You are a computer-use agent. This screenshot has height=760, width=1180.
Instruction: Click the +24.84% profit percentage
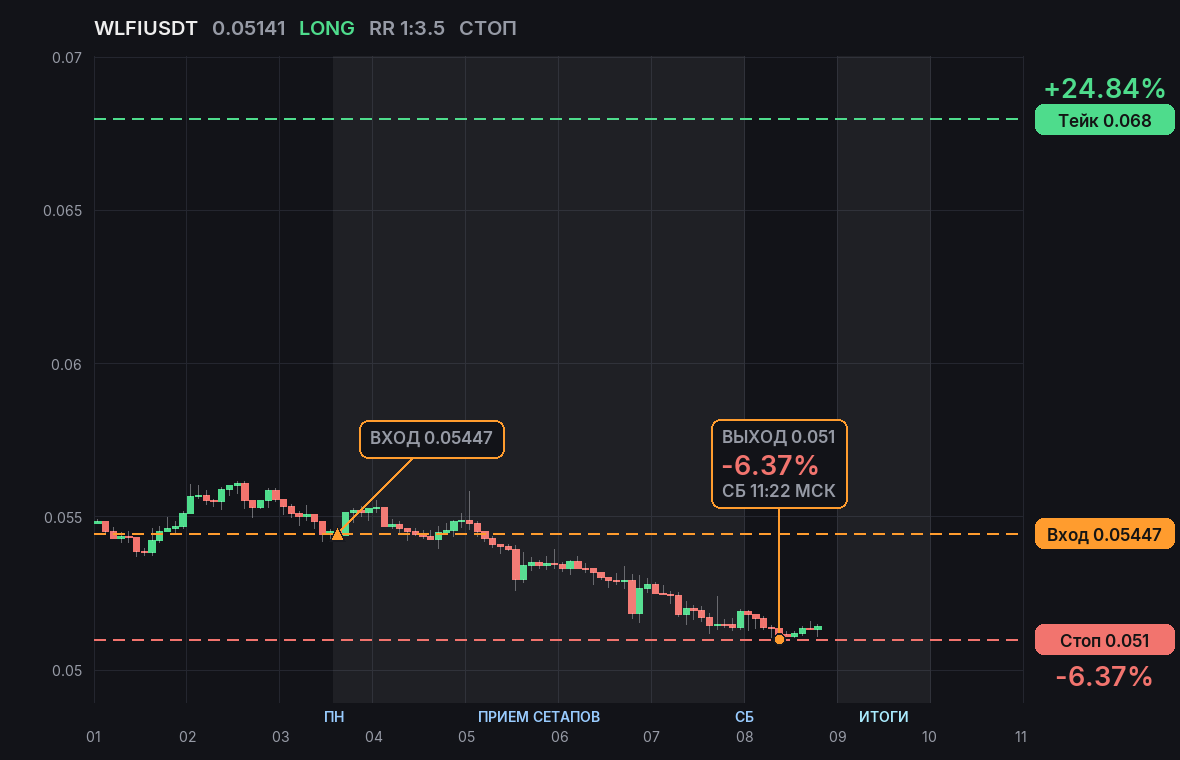(x=1104, y=89)
